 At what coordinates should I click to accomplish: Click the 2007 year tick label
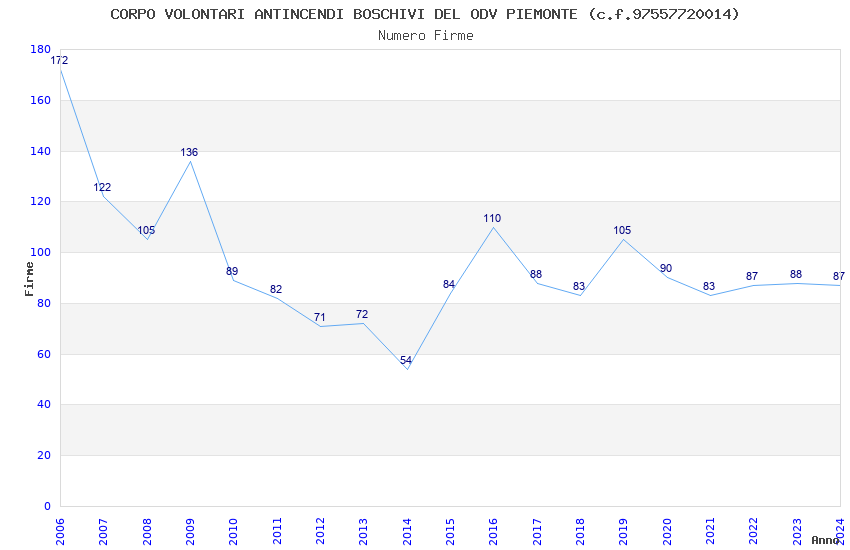pos(103,532)
